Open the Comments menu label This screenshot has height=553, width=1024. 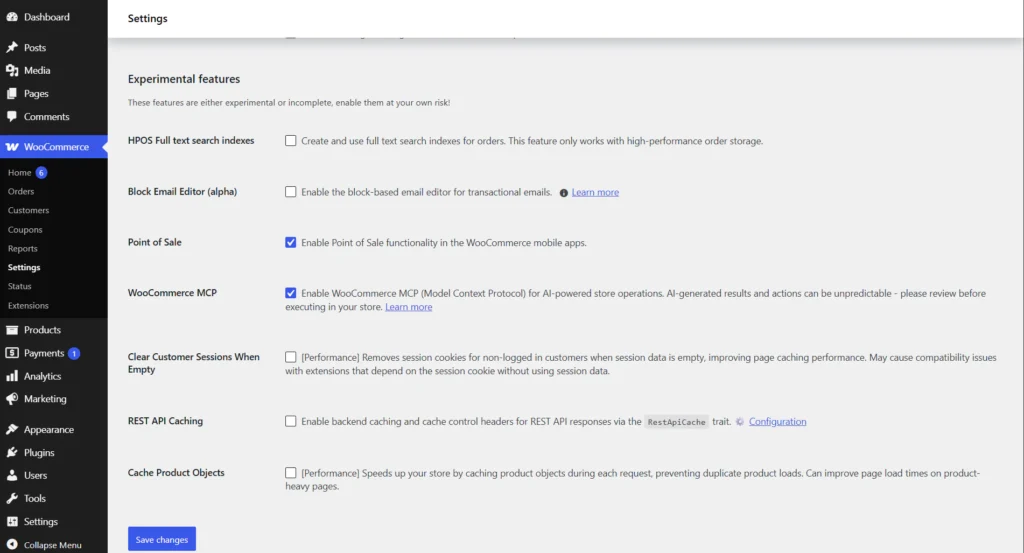46,117
